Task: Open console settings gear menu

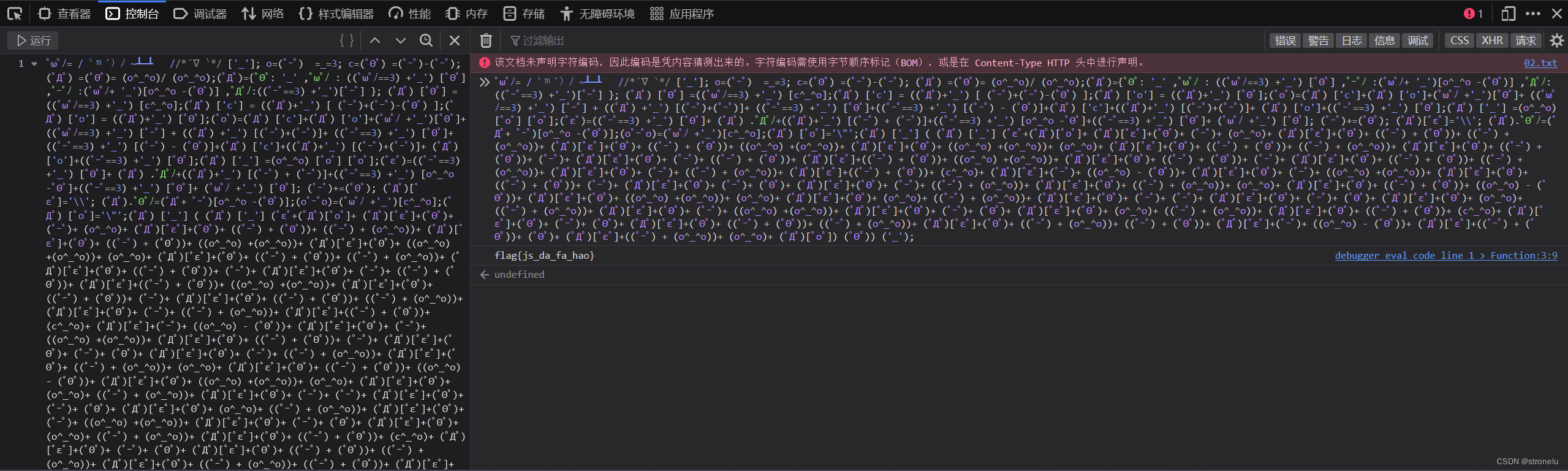Action: tap(1556, 40)
